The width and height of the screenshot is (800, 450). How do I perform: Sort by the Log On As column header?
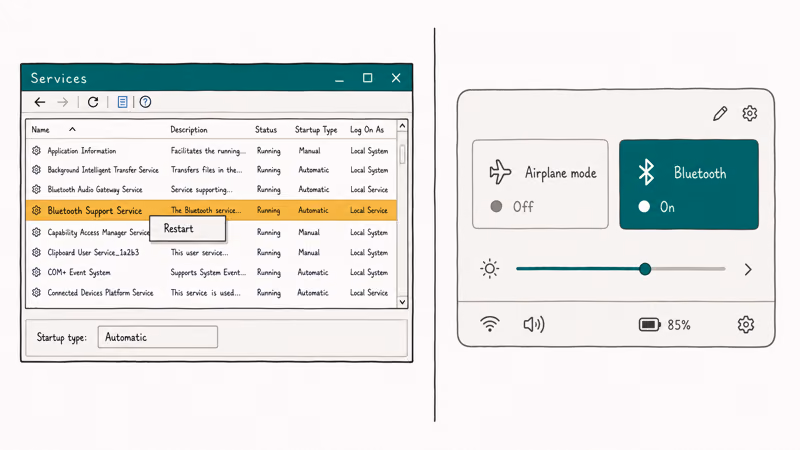(367, 130)
